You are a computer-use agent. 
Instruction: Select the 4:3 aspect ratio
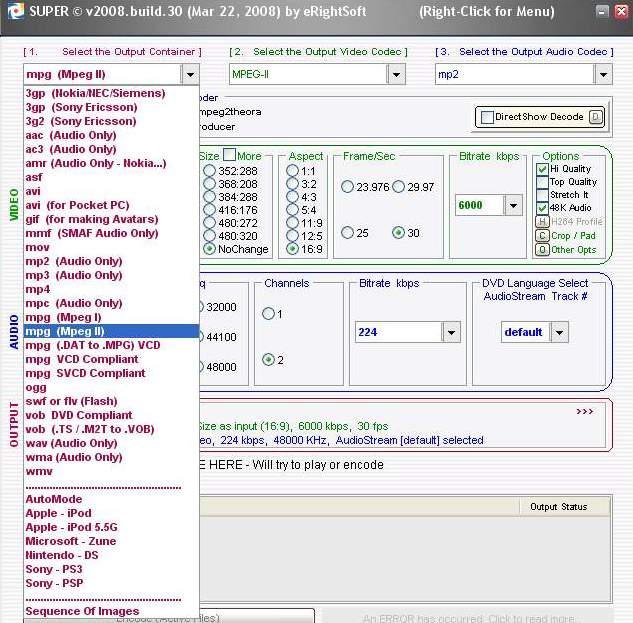tap(292, 197)
